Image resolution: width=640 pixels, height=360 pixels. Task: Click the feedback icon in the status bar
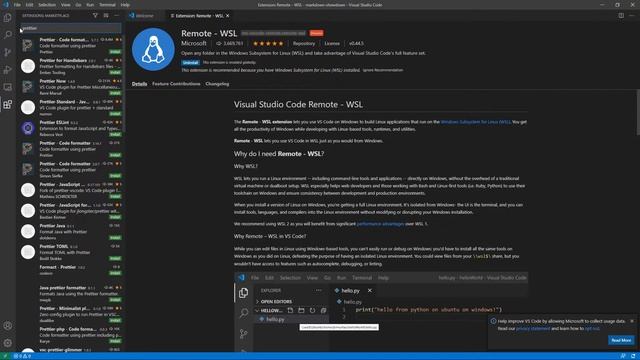pos(623,356)
